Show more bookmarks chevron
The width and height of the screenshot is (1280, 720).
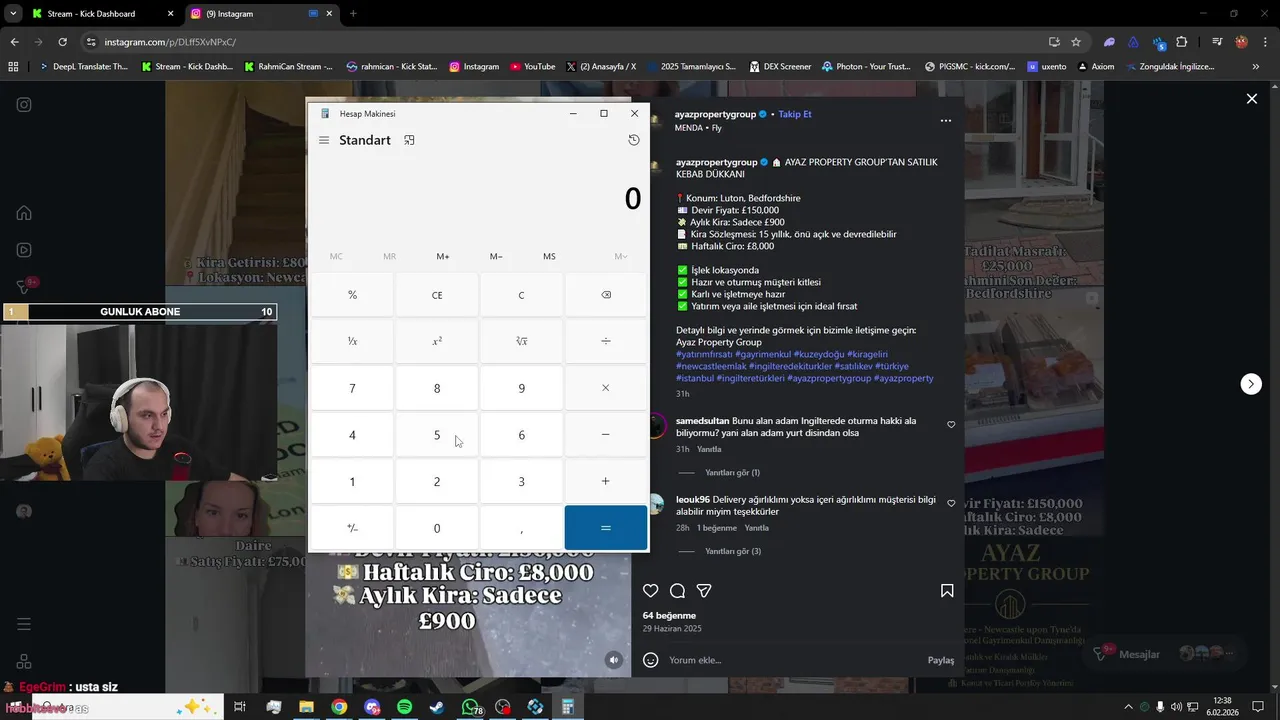pyautogui.click(x=1256, y=67)
